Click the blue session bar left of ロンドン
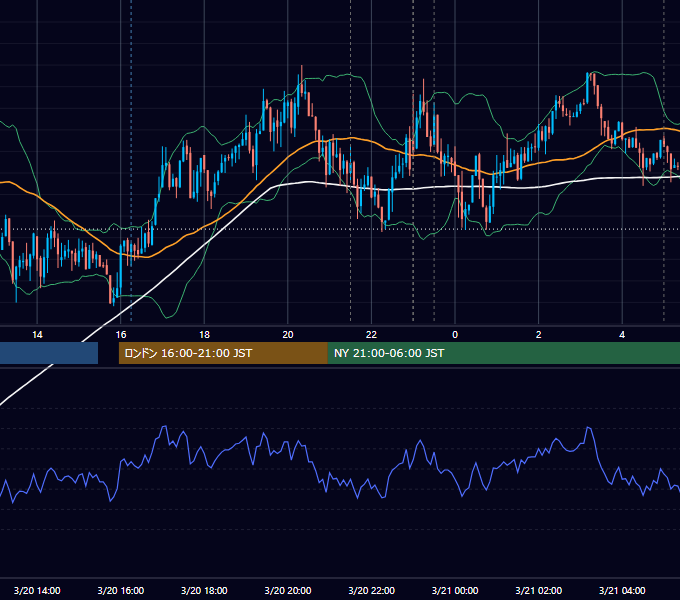 click(x=49, y=353)
